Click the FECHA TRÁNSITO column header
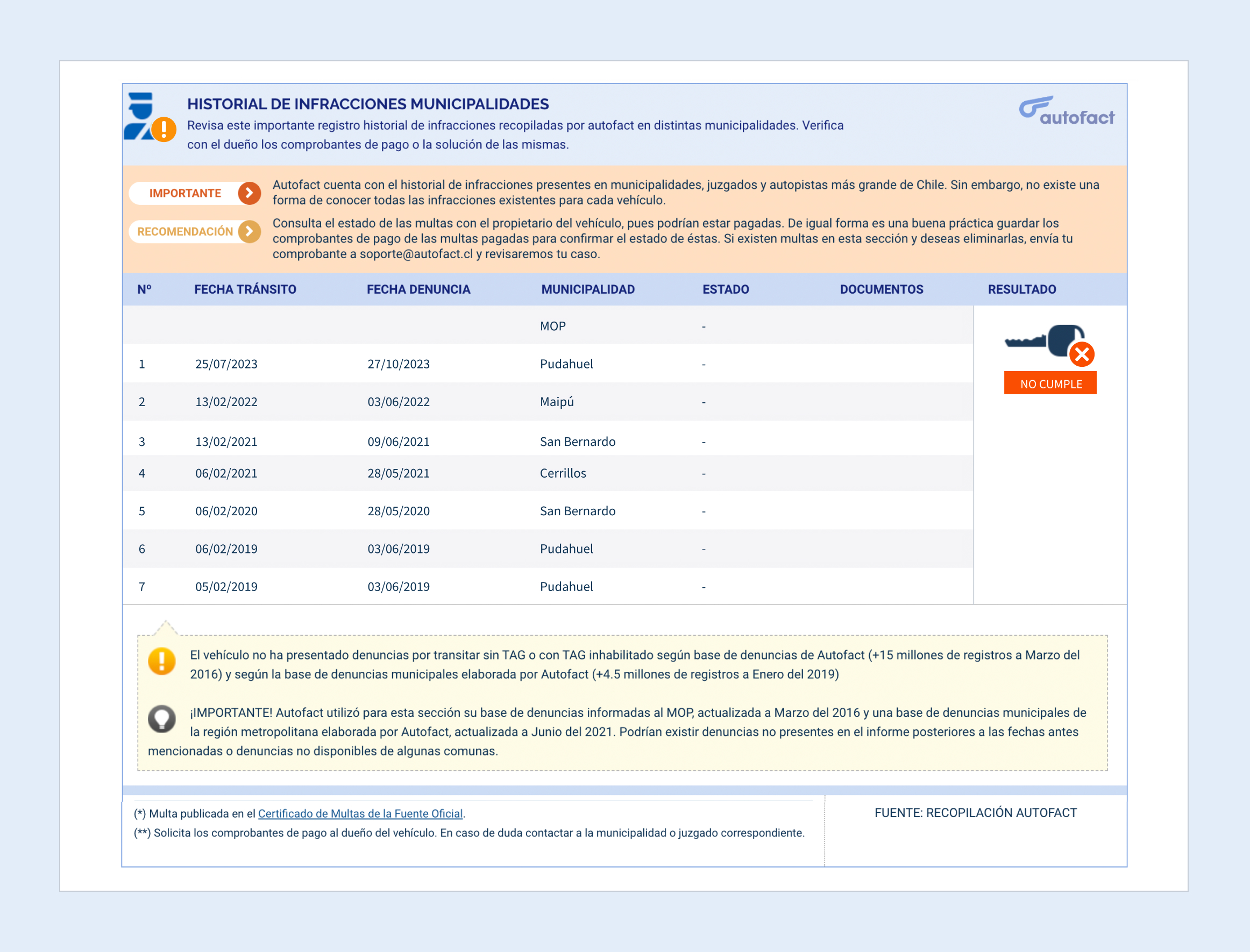This screenshot has width=1250, height=952. (245, 289)
